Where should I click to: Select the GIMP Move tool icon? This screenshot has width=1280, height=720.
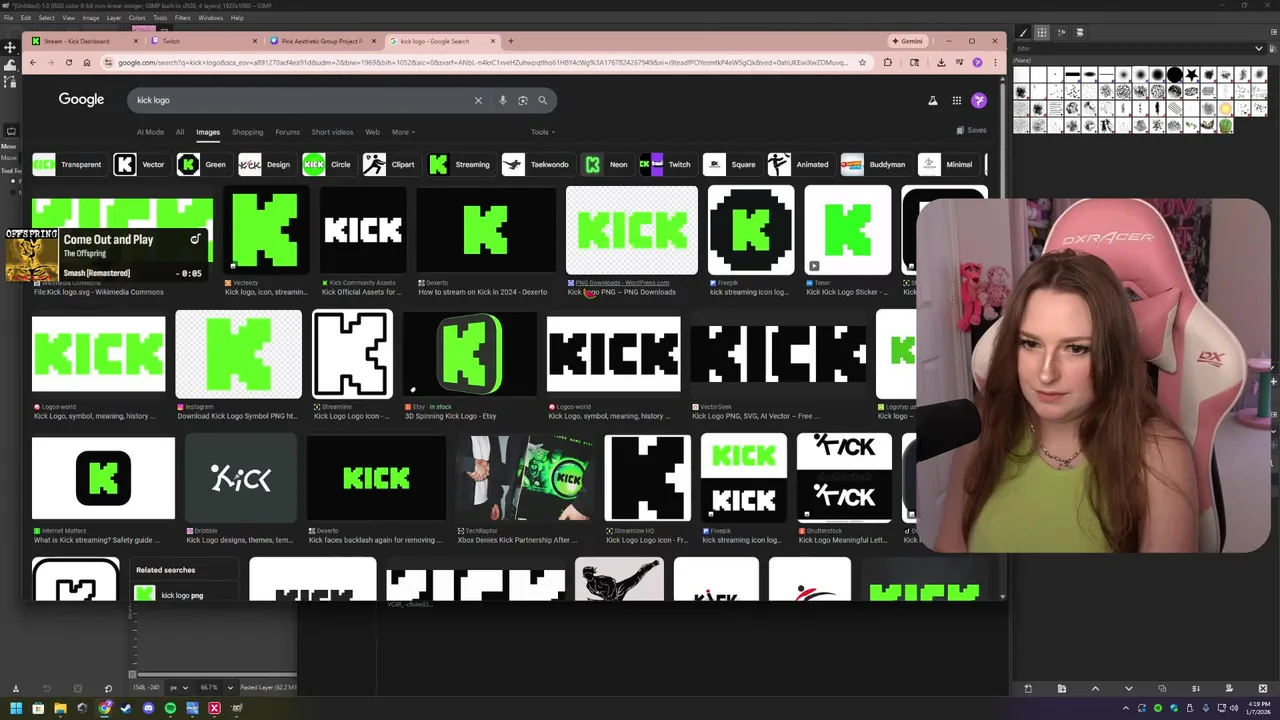pyautogui.click(x=10, y=48)
